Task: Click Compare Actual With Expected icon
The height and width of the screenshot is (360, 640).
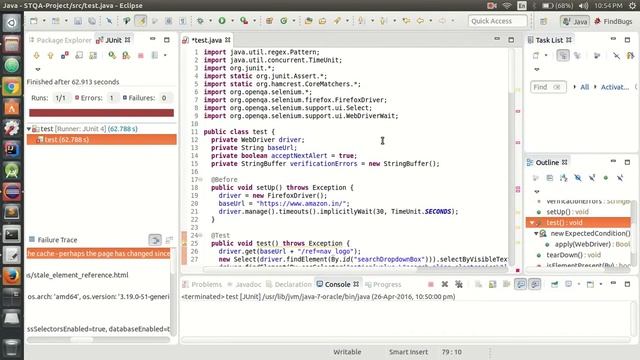Action: coord(169,240)
